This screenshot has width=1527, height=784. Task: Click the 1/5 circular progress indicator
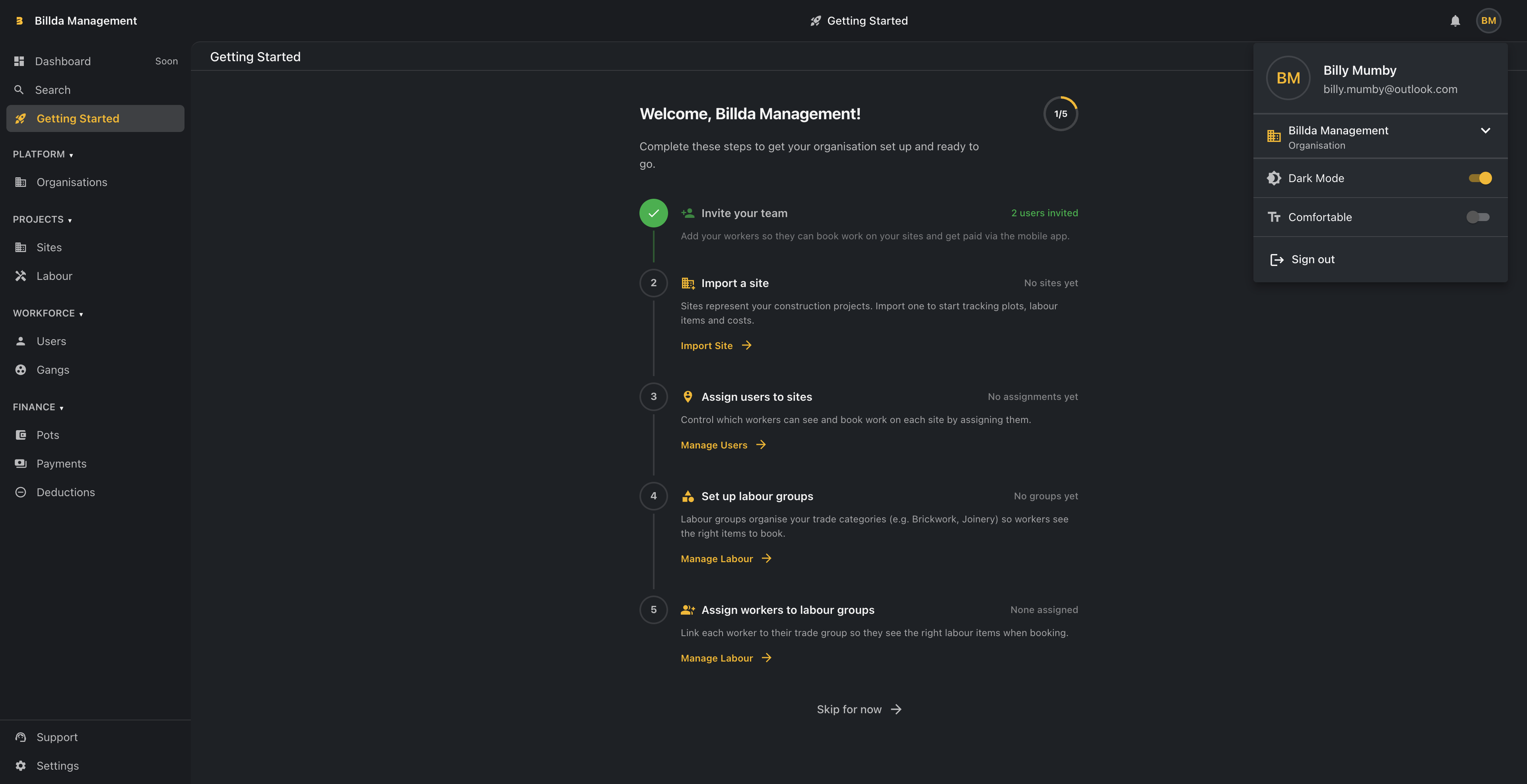tap(1061, 114)
